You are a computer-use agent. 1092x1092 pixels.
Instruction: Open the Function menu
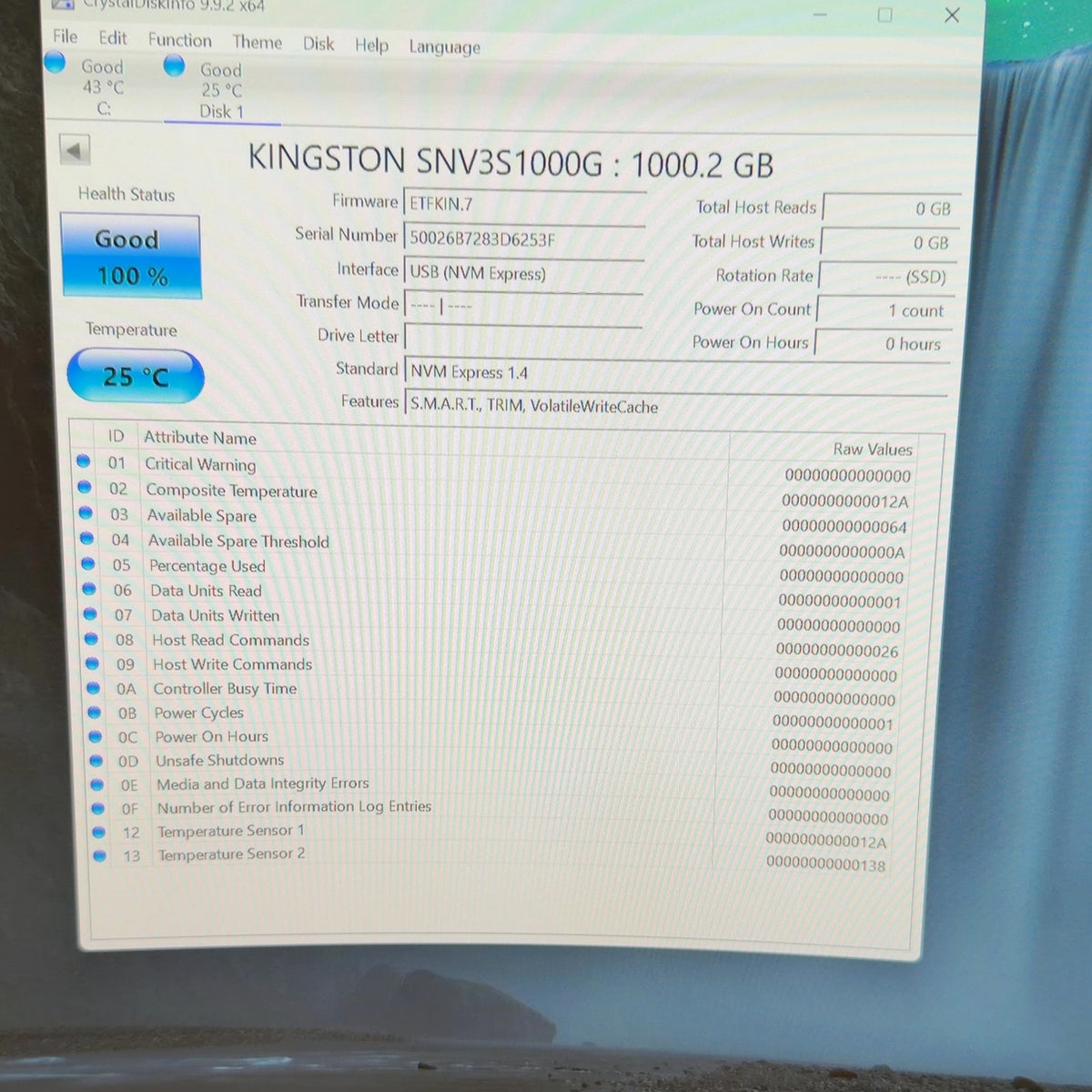coord(179,40)
